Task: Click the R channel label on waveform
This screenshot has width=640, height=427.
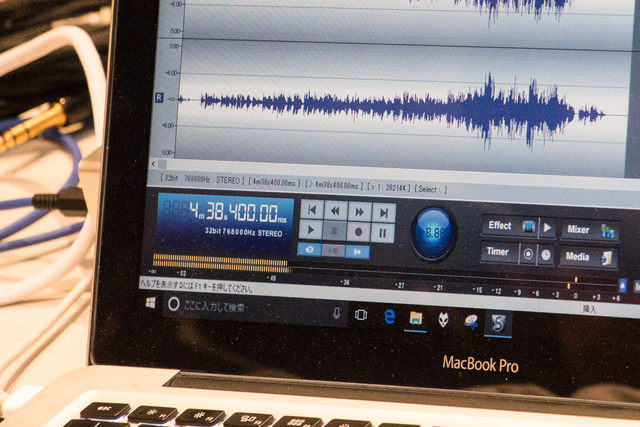Action: (x=158, y=98)
